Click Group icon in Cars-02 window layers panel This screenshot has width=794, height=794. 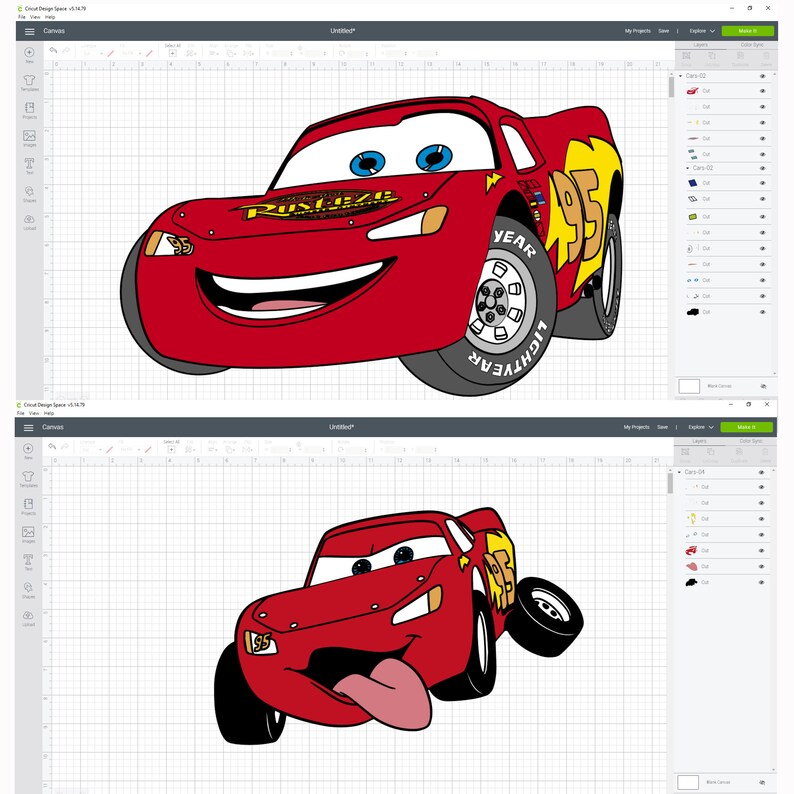687,56
